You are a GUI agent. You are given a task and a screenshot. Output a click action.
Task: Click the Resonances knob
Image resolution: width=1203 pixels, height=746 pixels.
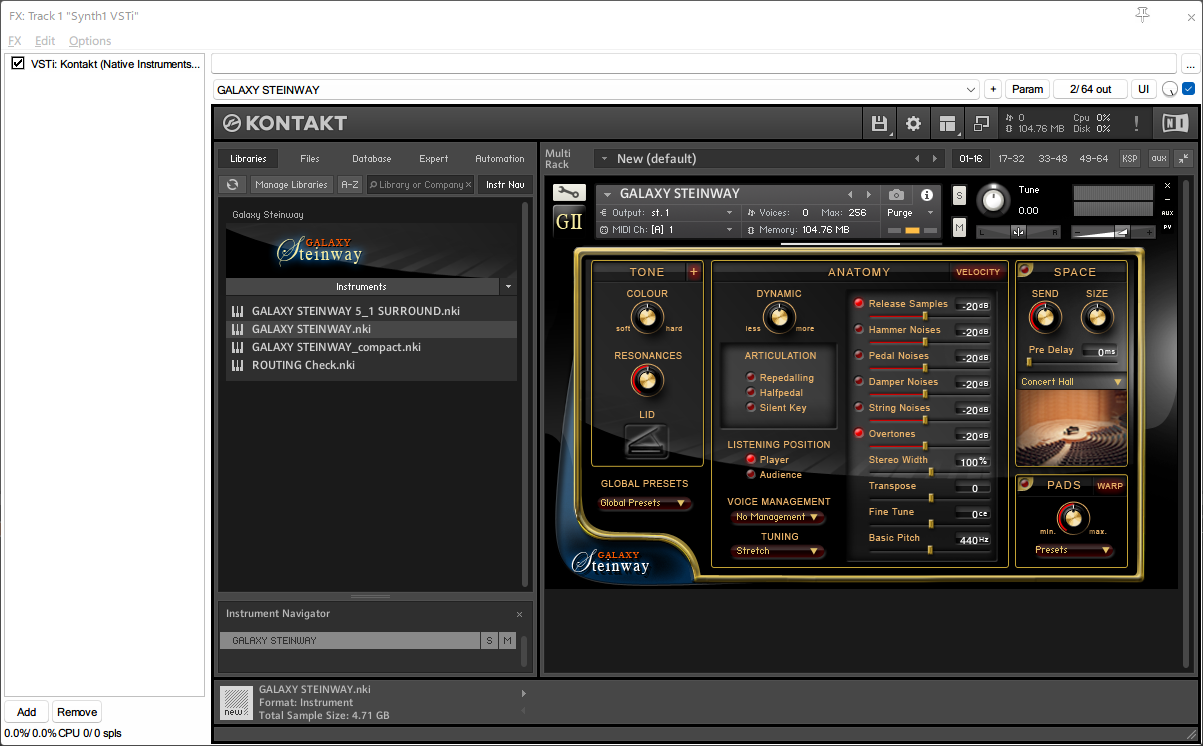647,380
